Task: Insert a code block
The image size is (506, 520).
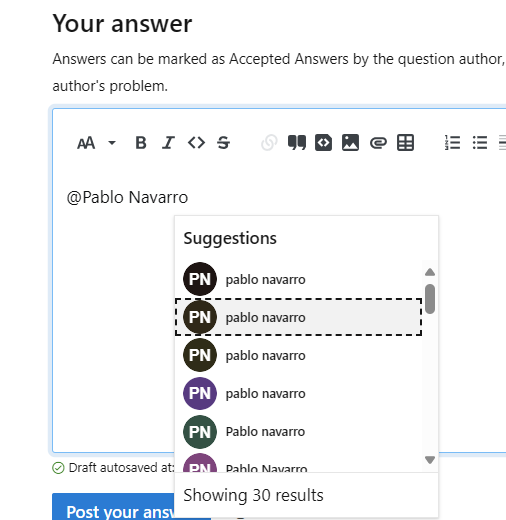Action: pyautogui.click(x=323, y=143)
